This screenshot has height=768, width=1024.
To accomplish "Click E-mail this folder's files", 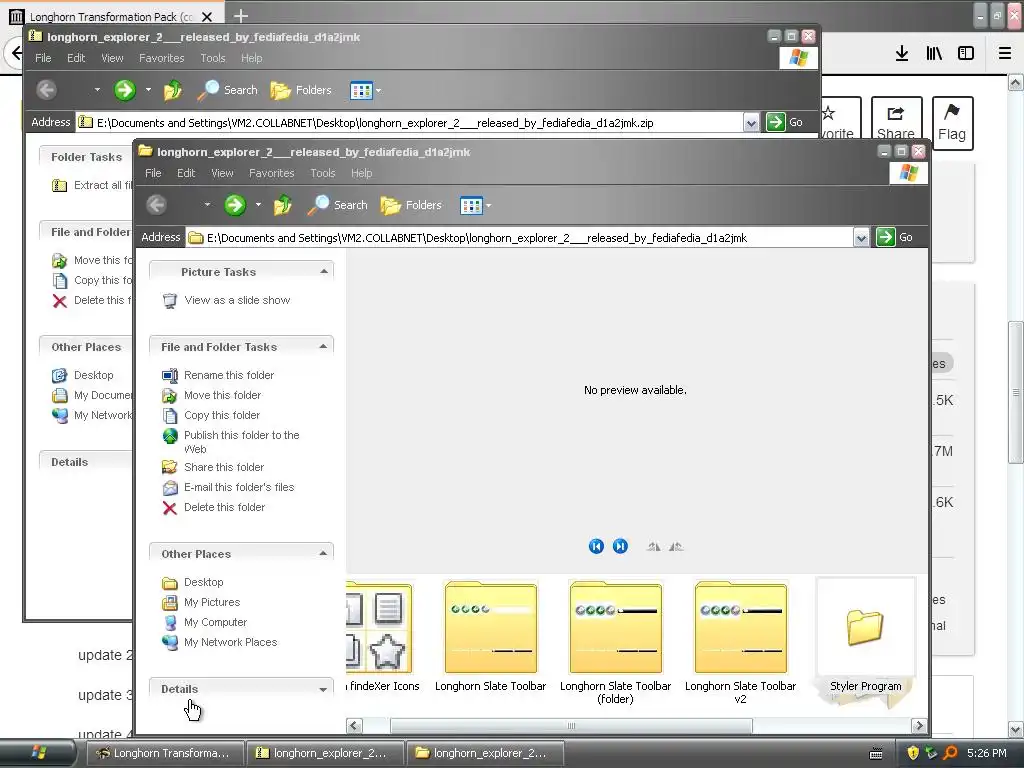I will tap(239, 487).
